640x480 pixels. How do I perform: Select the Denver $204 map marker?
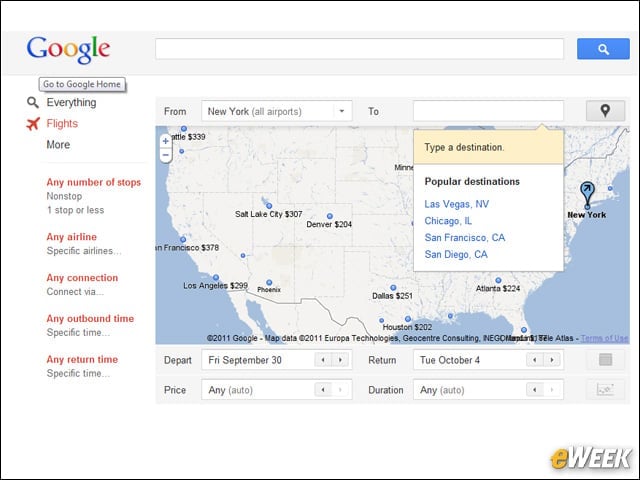(329, 216)
